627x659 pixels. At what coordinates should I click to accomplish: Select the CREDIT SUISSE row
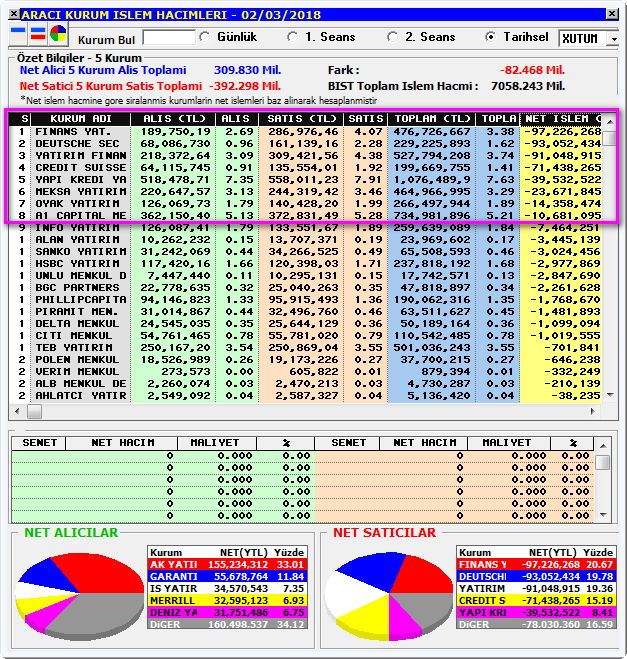(x=306, y=168)
